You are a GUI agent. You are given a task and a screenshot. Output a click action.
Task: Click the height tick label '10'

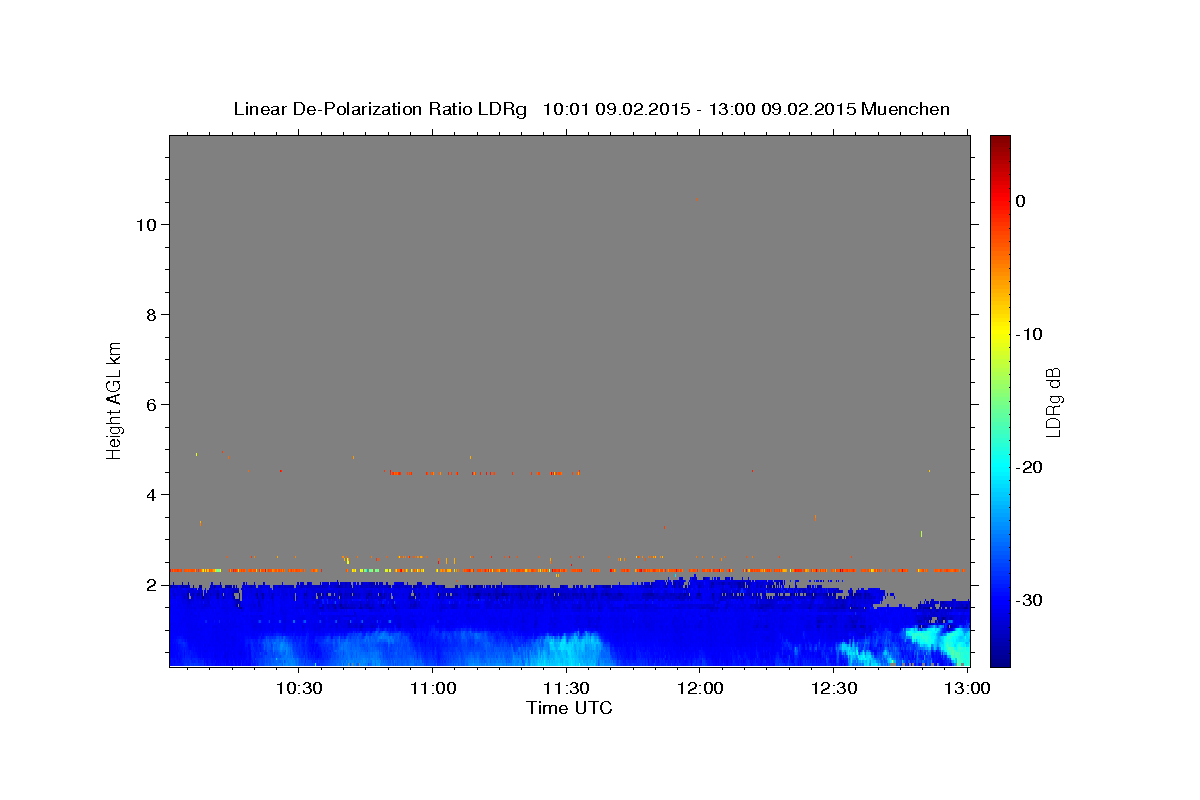coord(146,224)
